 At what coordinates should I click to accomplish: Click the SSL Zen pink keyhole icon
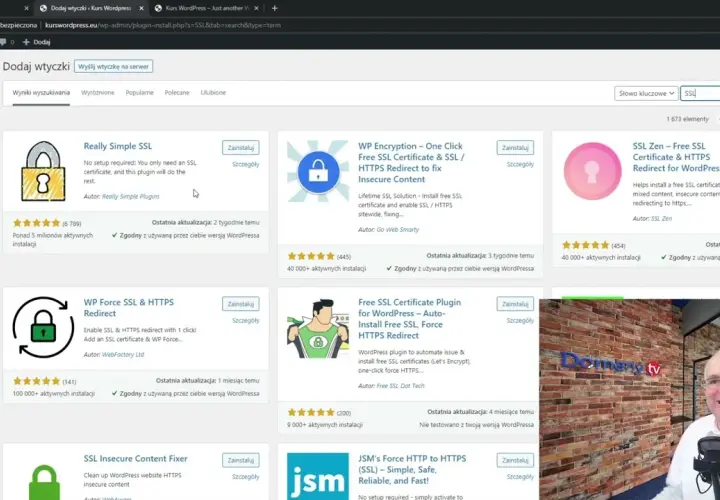[x=592, y=171]
